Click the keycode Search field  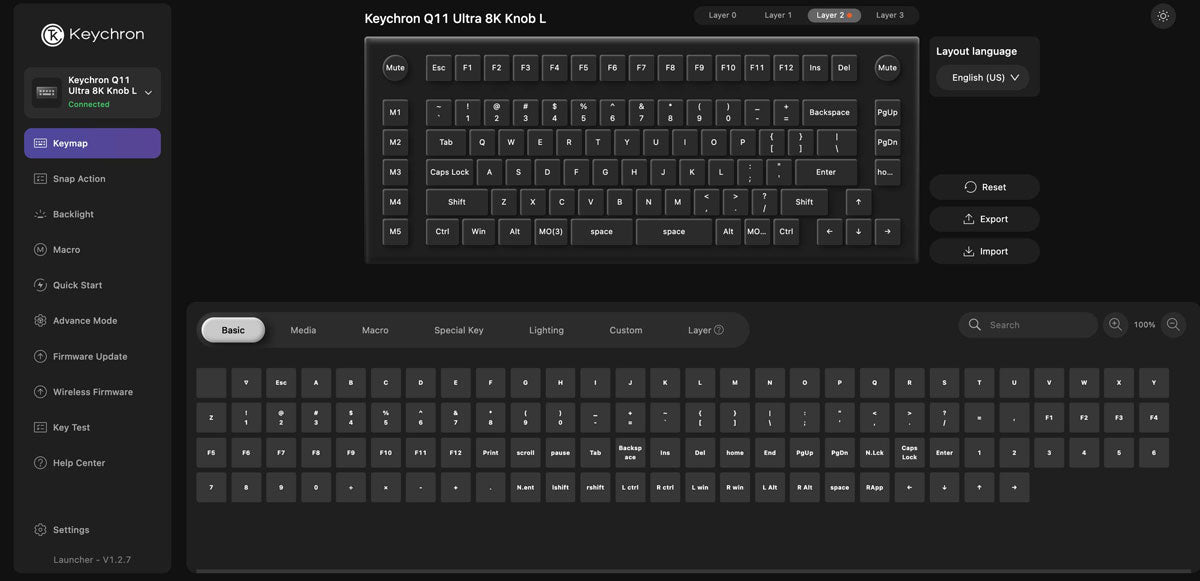pyautogui.click(x=1028, y=325)
